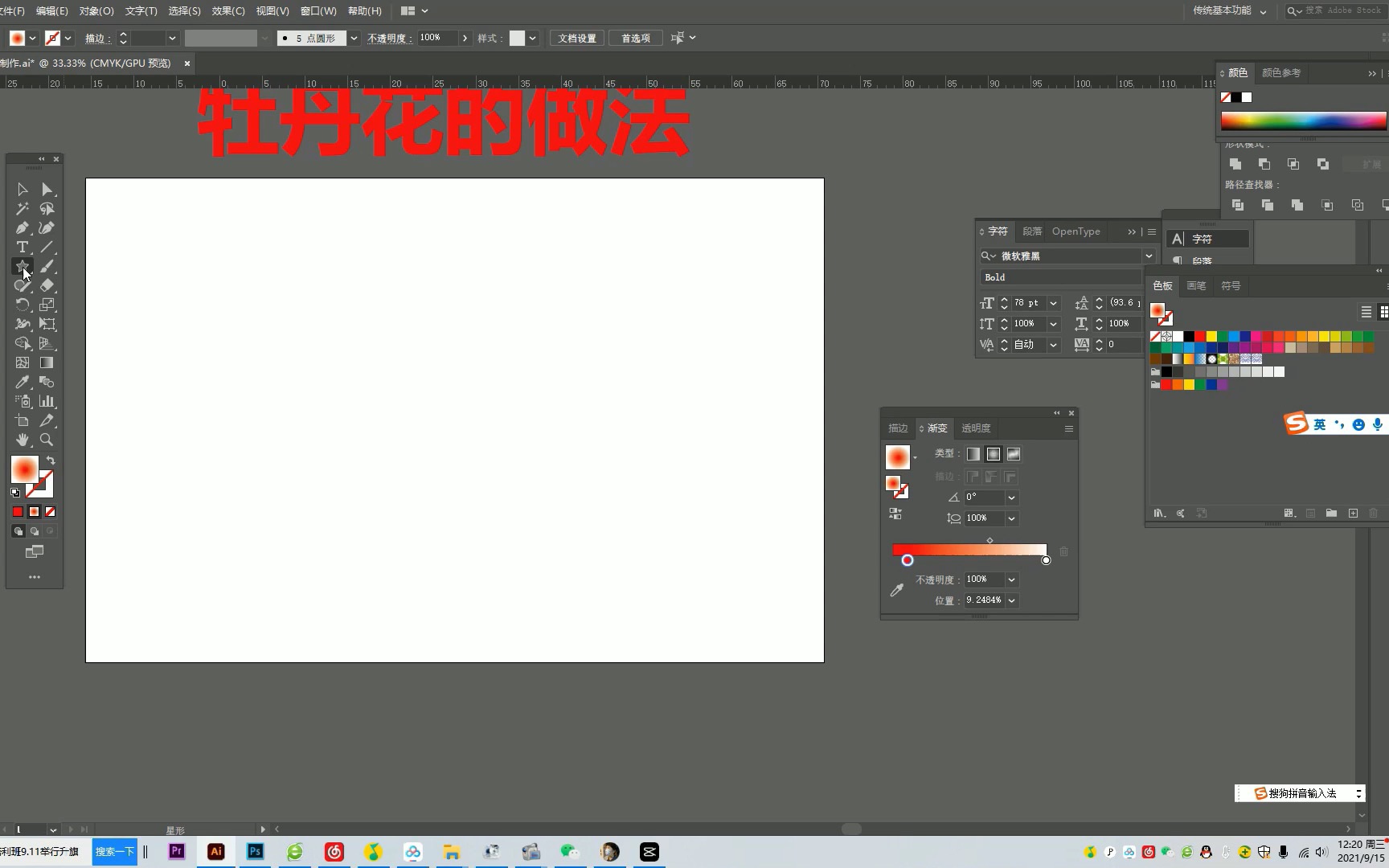Screen dimensions: 1389x868
Task: Open the 效果(C) menu
Action: (x=228, y=10)
